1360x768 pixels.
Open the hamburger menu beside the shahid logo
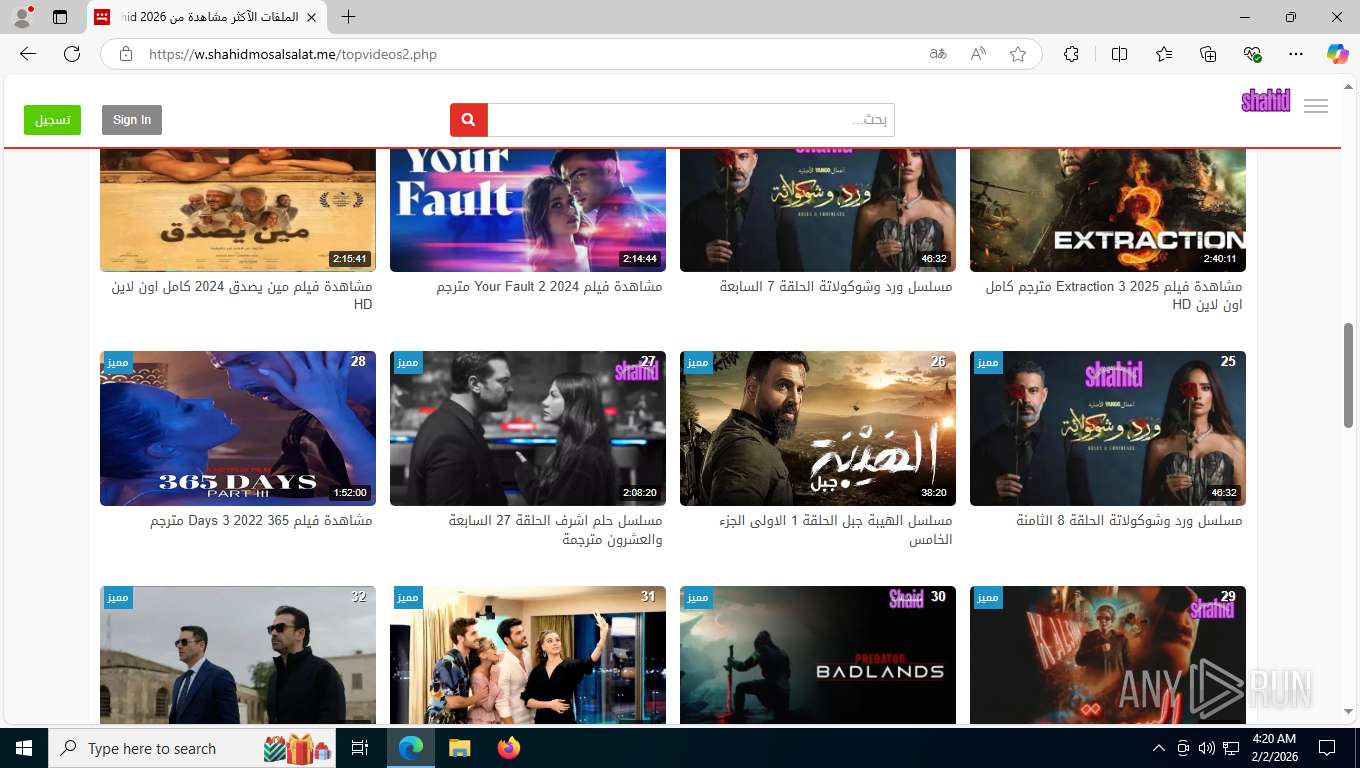[1316, 106]
